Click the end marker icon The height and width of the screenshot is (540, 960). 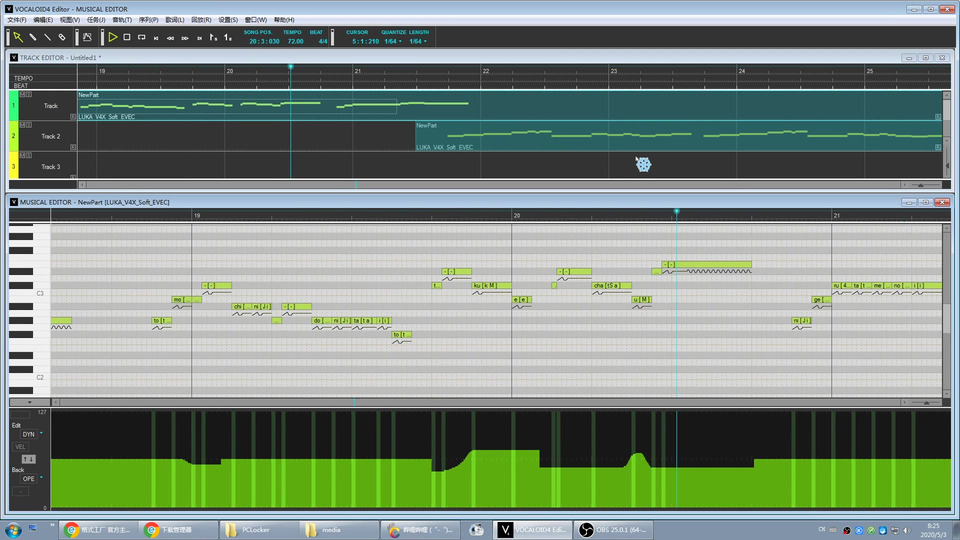(x=228, y=37)
